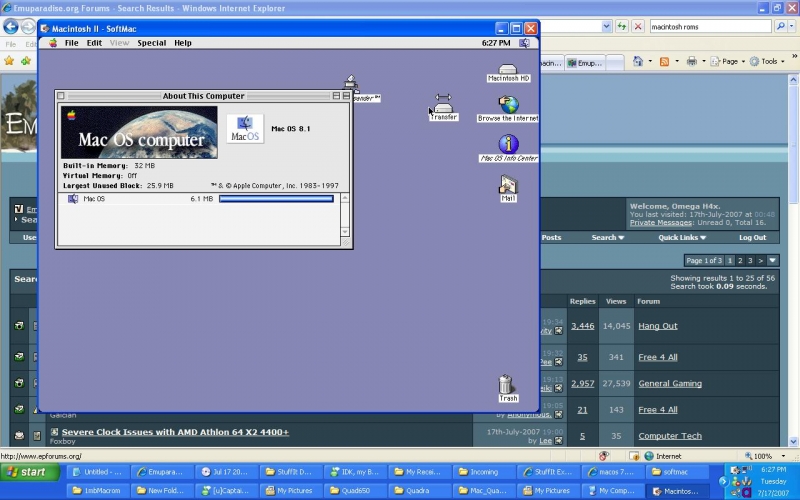The height and width of the screenshot is (500, 800).
Task: Click the Mac OS app icon in memory list
Action: [x=73, y=198]
